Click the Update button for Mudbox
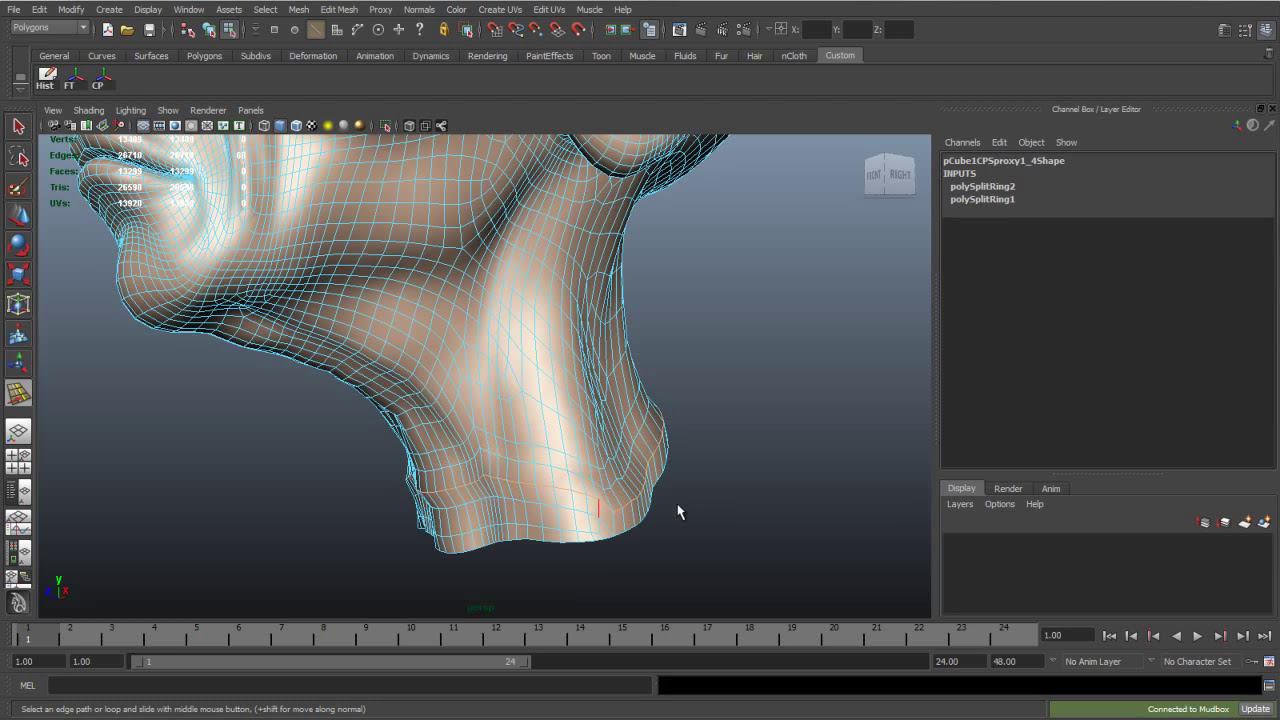The image size is (1280, 720). [1255, 709]
